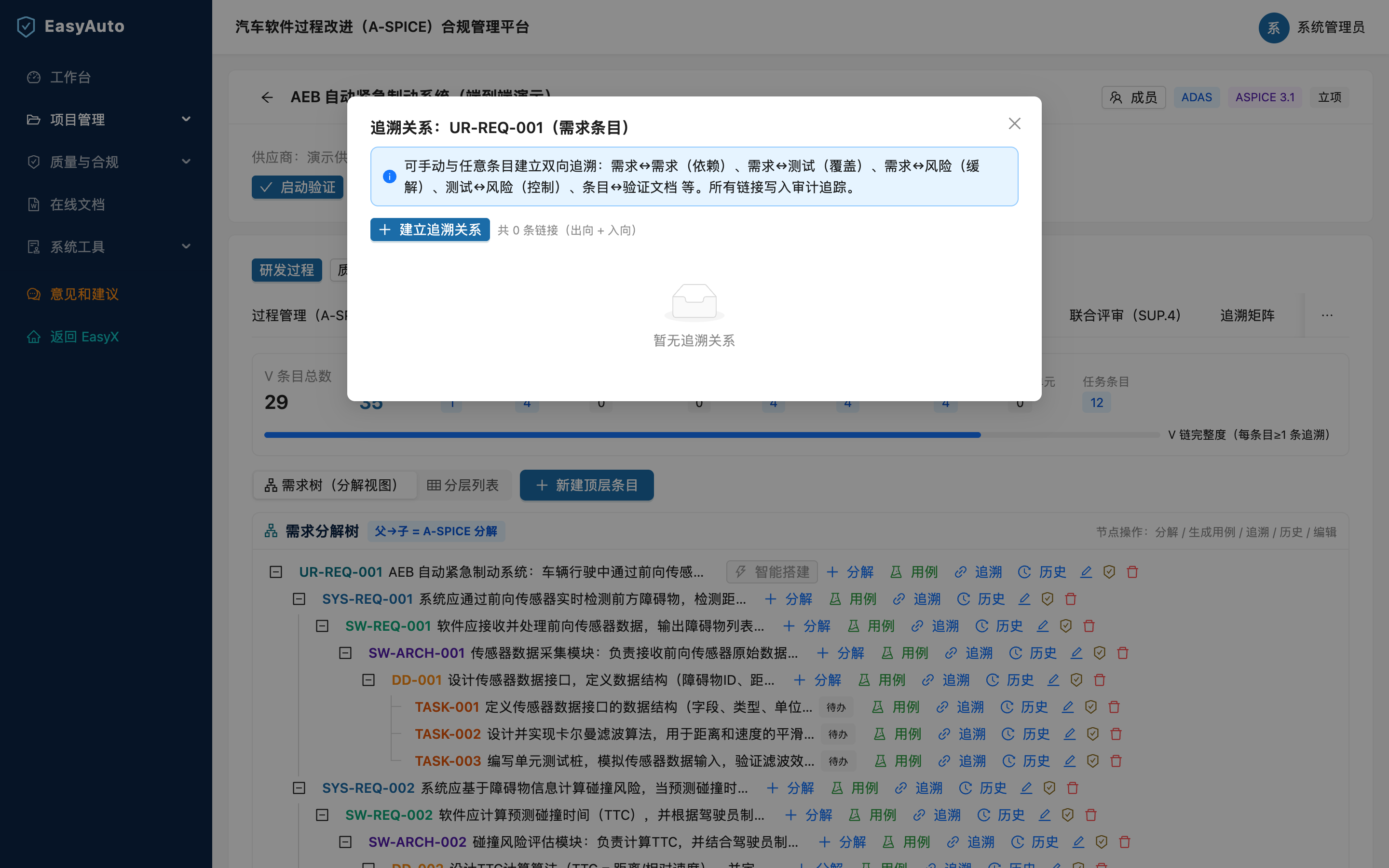Click the 父→子 = A-SPICE 分解 tag
1389x868 pixels.
click(436, 531)
